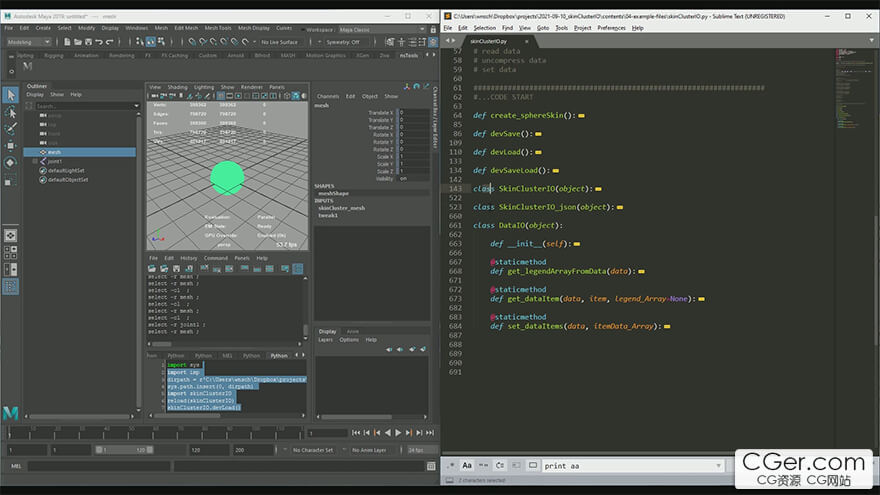Viewport: 880px width, 495px height.
Task: Click the four-pane layout icon in sidebar
Action: pyautogui.click(x=11, y=252)
